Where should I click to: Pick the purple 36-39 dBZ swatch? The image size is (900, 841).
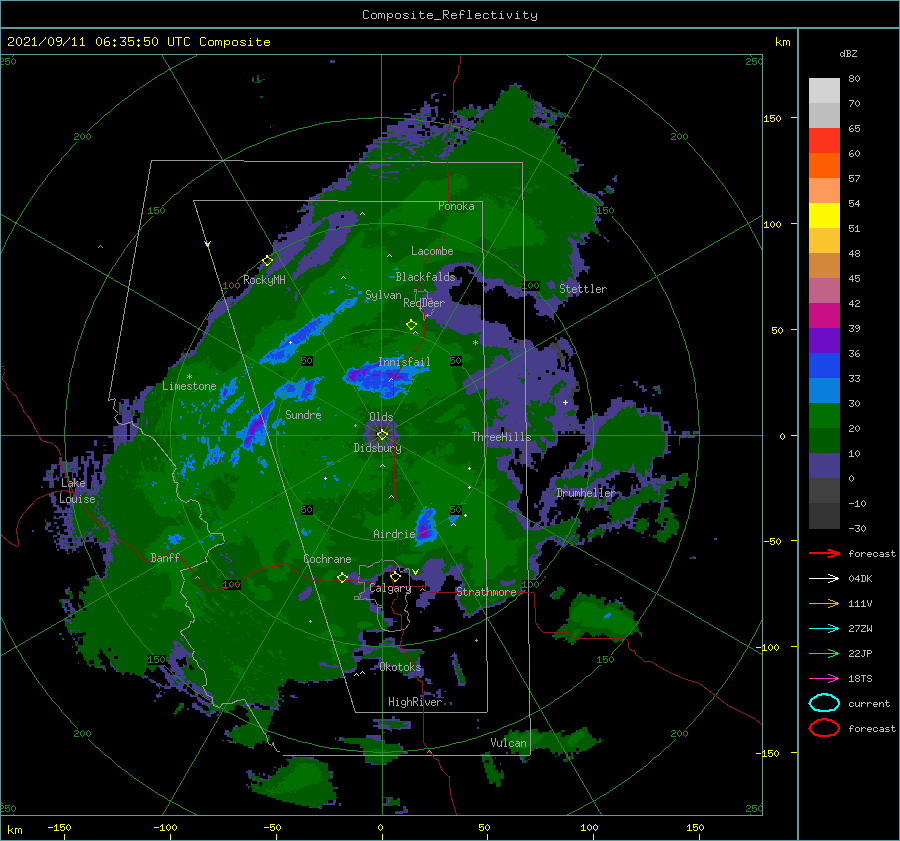(824, 341)
